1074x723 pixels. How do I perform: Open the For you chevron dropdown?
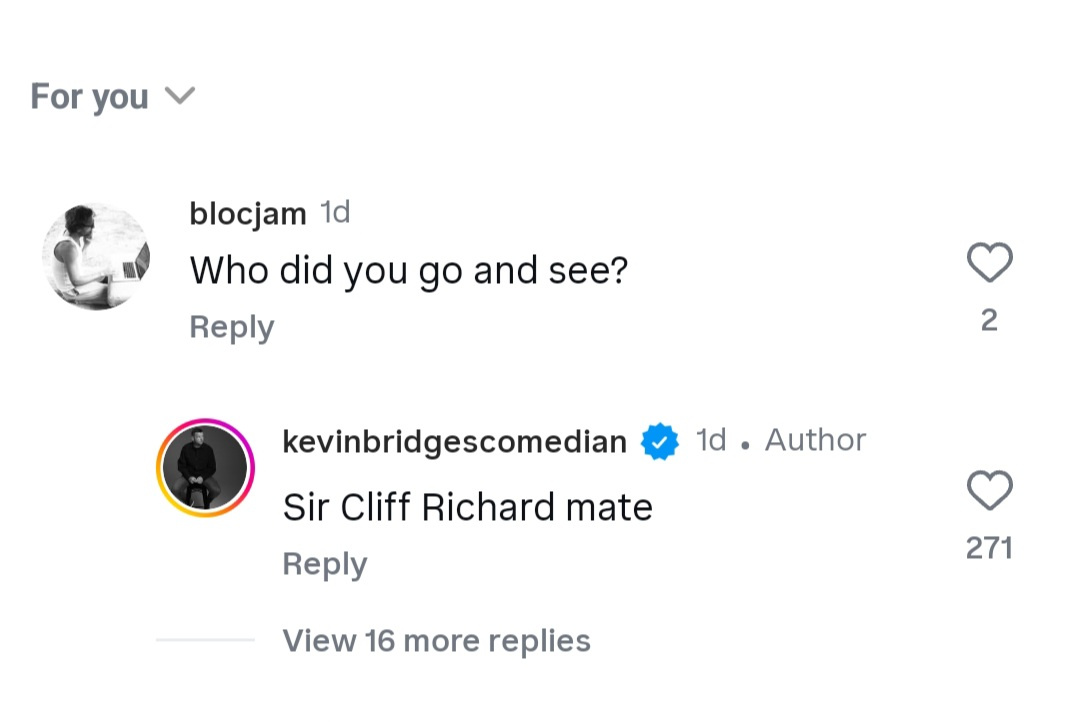(x=180, y=95)
